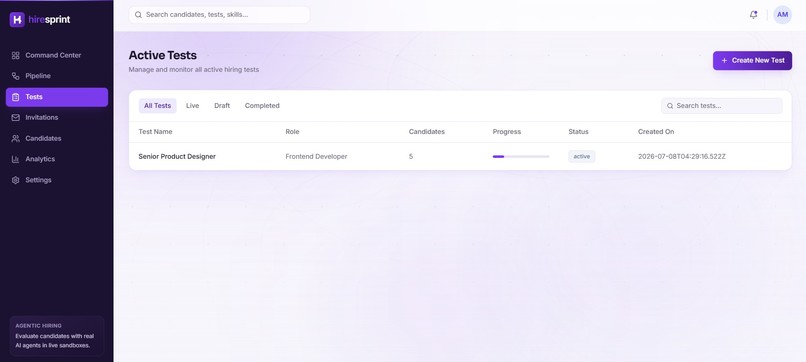Click the hiresprint logo icon
The width and height of the screenshot is (806, 362).
click(x=17, y=20)
